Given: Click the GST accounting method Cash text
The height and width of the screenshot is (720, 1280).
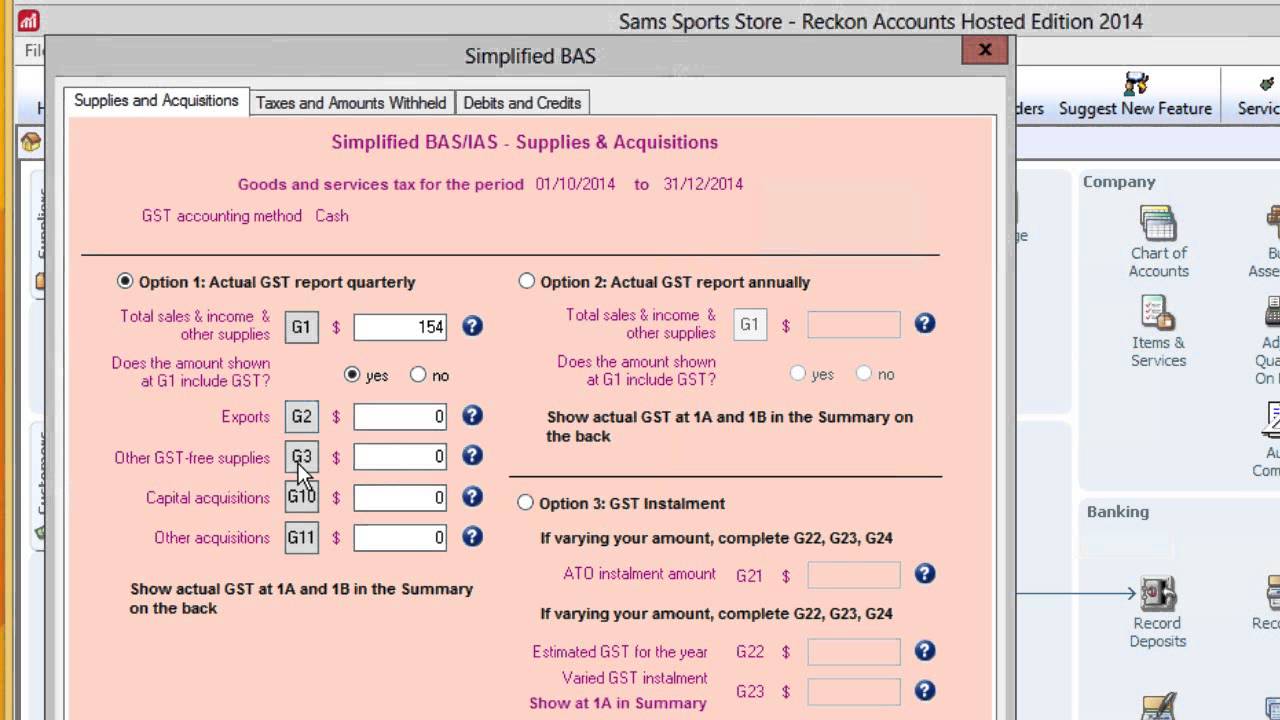Looking at the screenshot, I should point(332,216).
